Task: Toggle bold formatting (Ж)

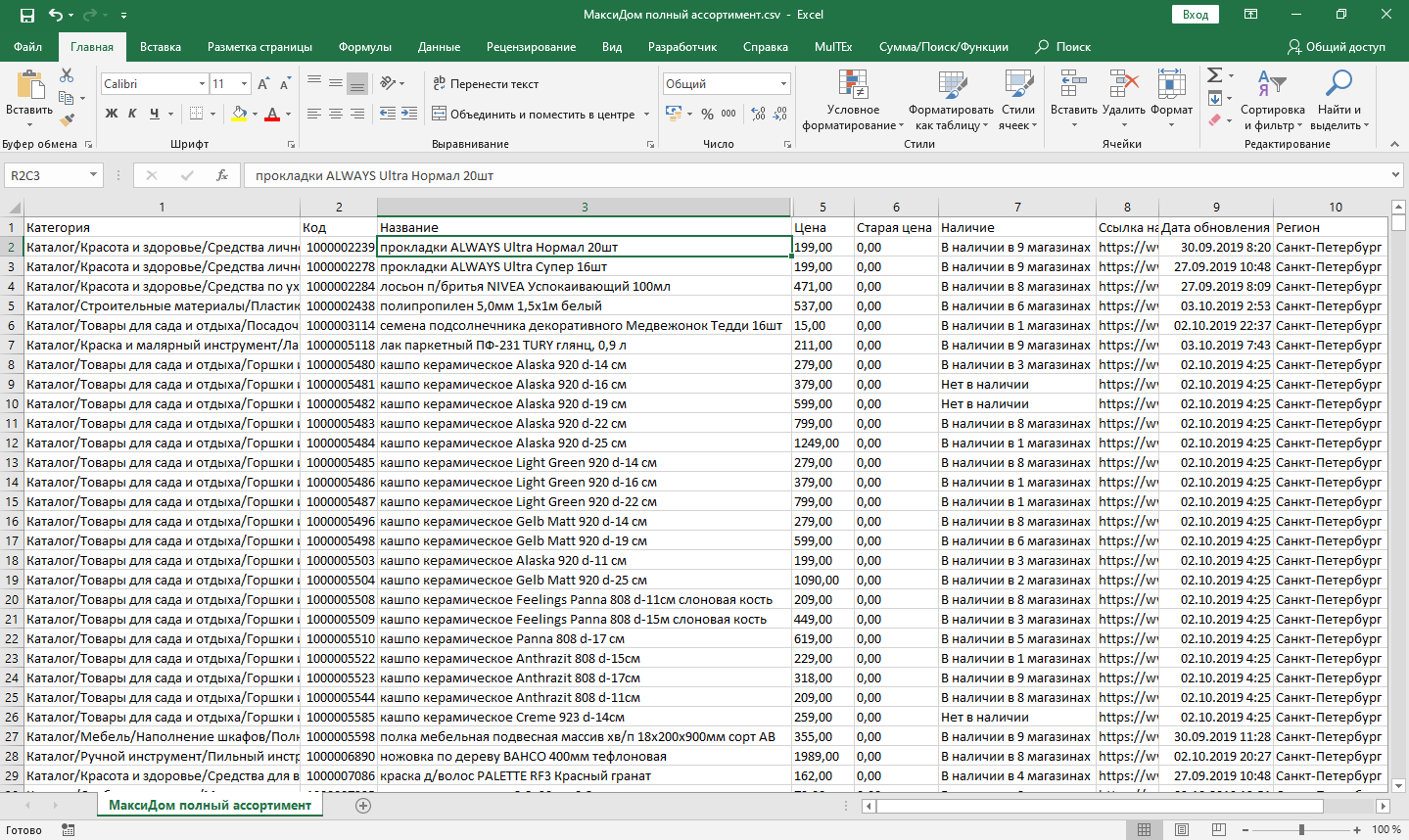Action: click(111, 114)
